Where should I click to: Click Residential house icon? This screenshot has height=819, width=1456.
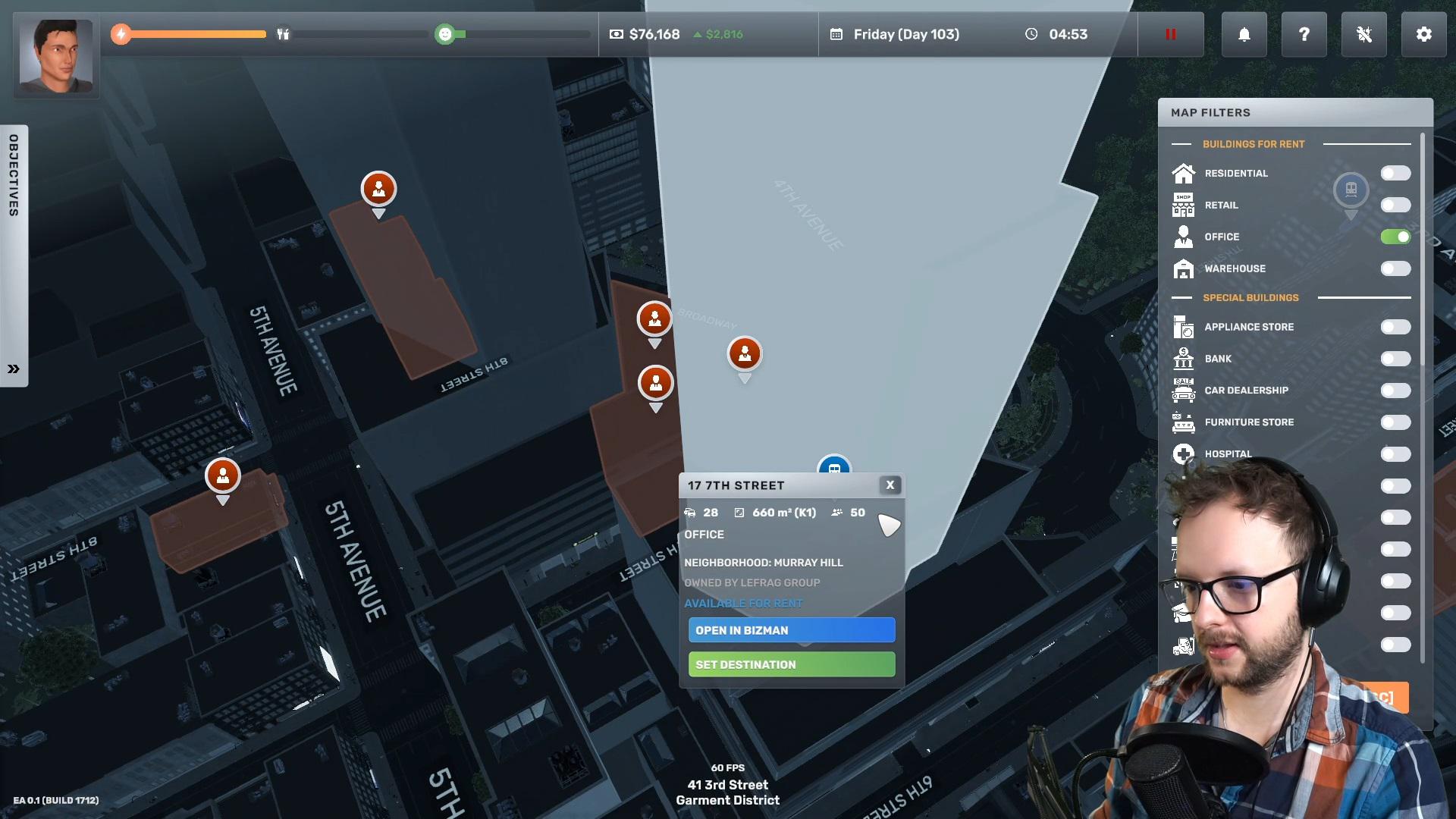coord(1183,174)
